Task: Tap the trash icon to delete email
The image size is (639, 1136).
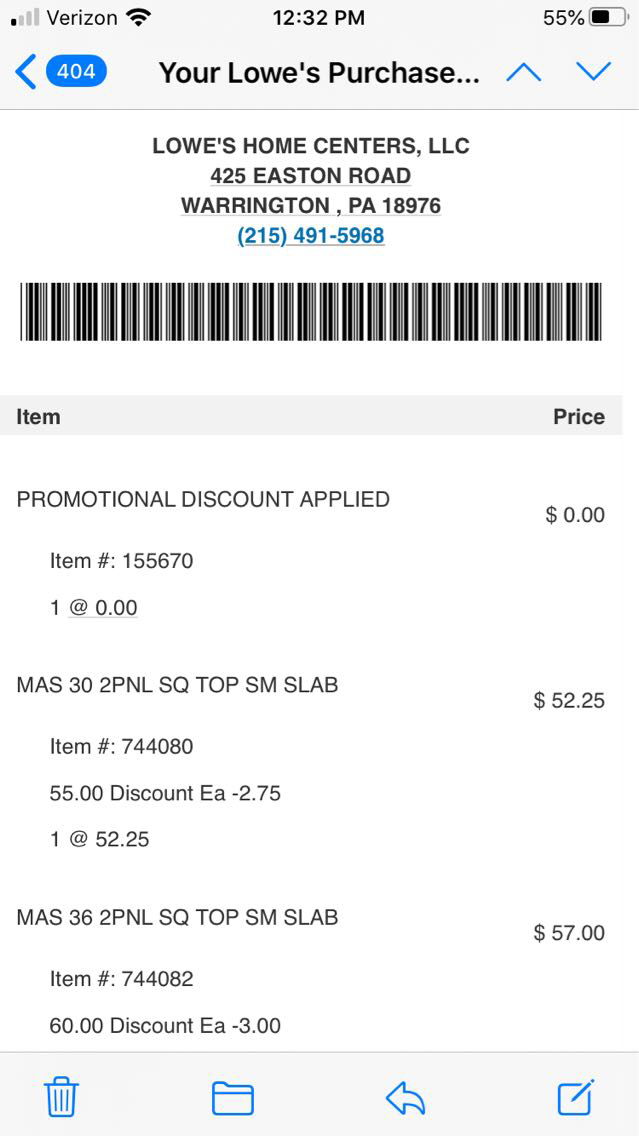Action: coord(61,1097)
